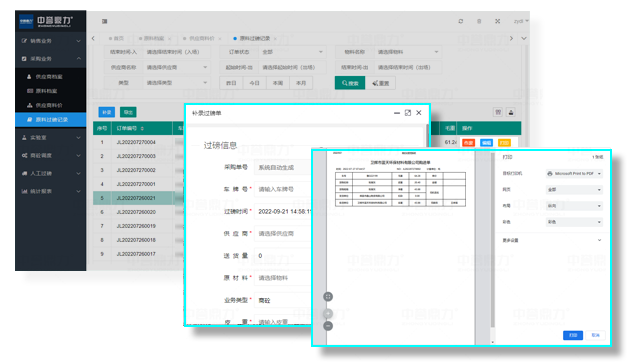This screenshot has height=364, width=637.
Task: Open the 订单状态 dropdown
Action: tap(292, 52)
